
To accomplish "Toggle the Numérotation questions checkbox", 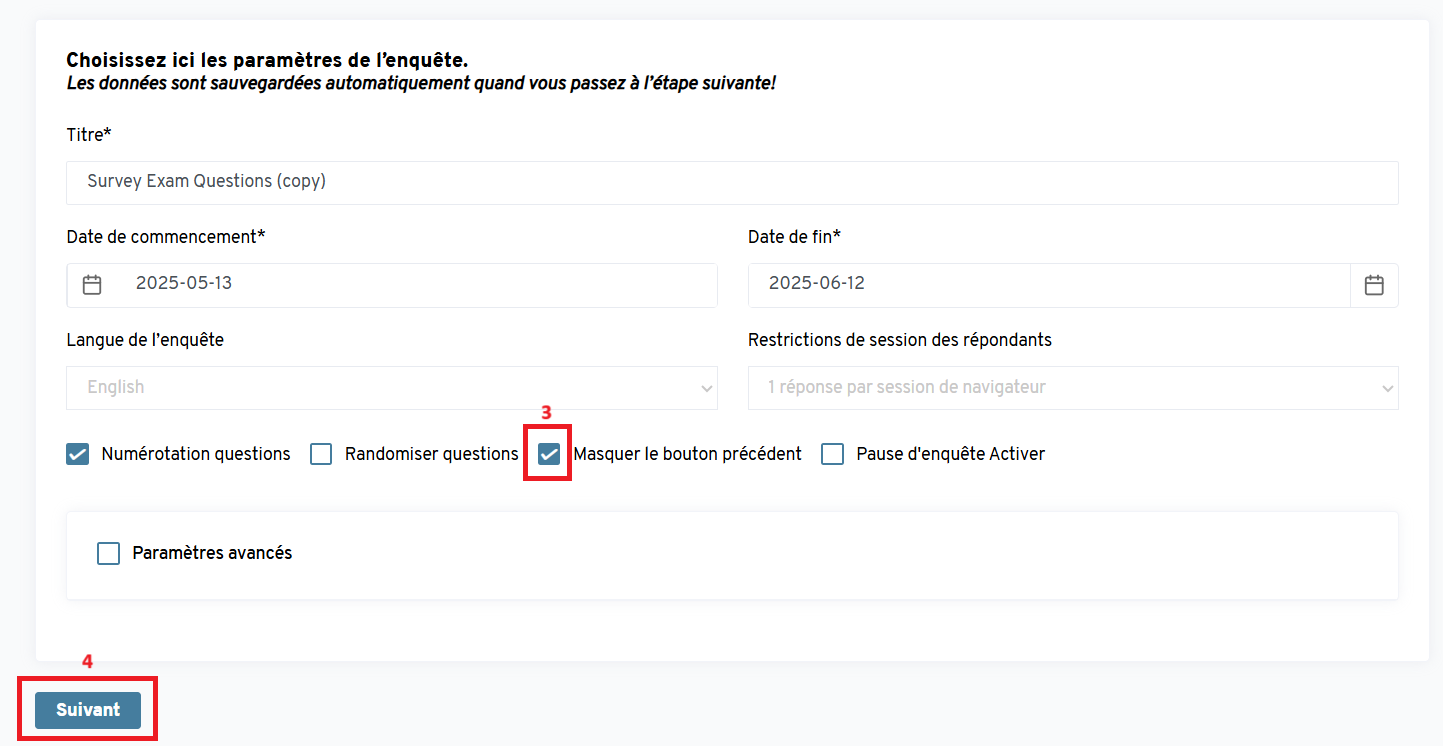I will (x=78, y=454).
